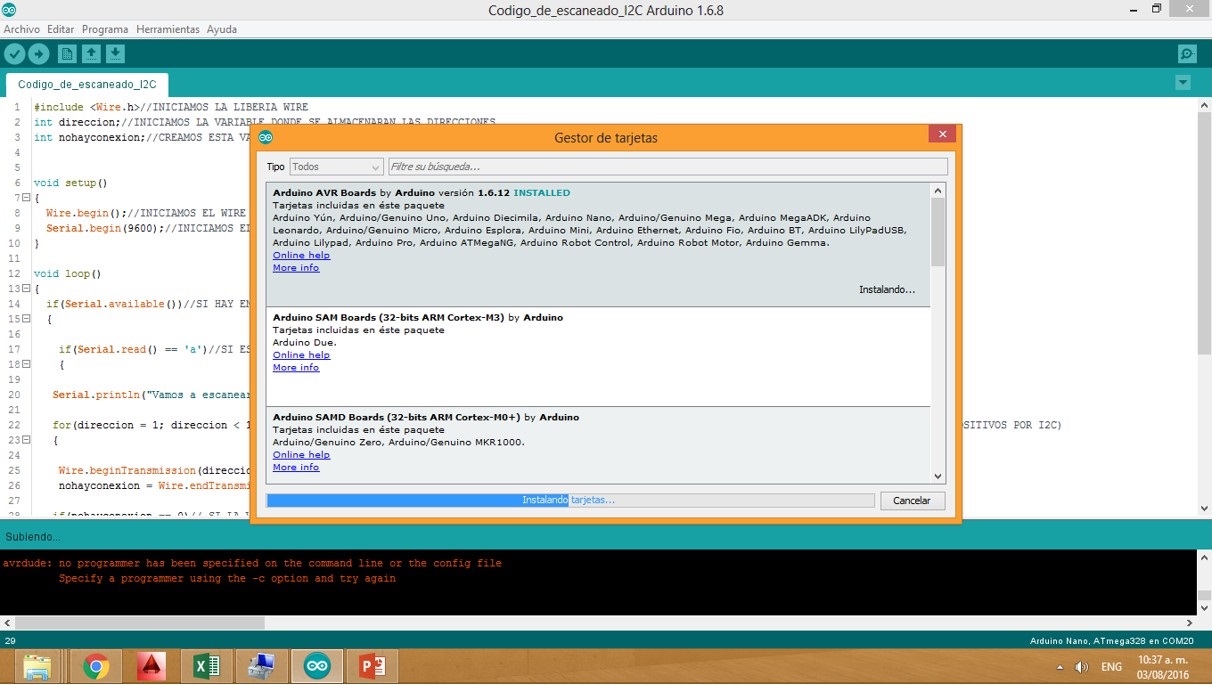The height and width of the screenshot is (685, 1212).
Task: Click the Instalando... text in the AVR Boards entry
Action: 887,290
